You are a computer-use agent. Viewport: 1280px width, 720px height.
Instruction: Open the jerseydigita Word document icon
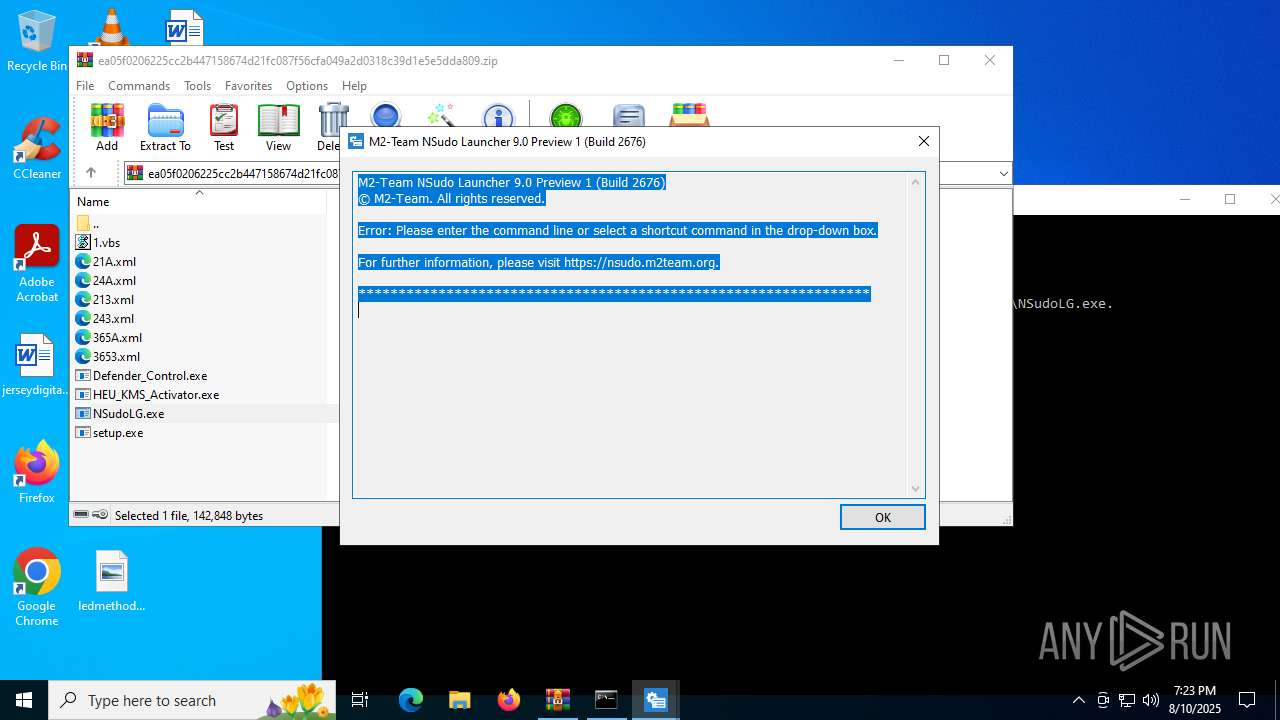click(36, 364)
